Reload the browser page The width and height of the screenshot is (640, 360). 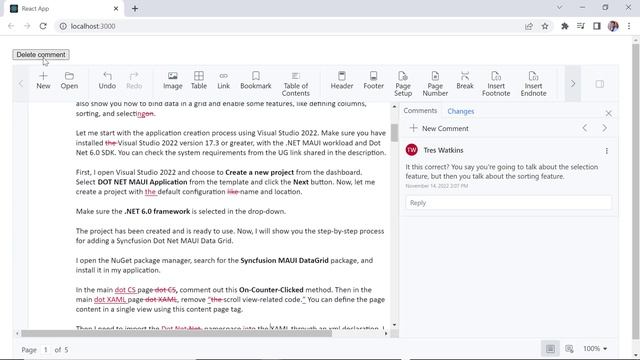43,26
